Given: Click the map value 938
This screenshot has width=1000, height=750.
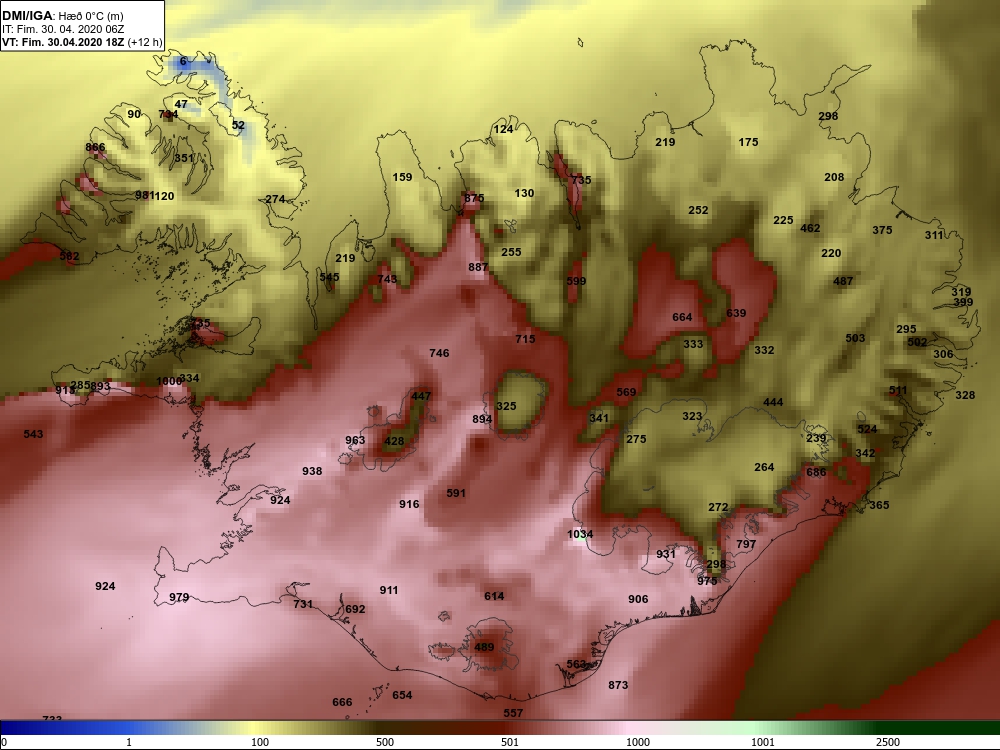Looking at the screenshot, I should pyautogui.click(x=312, y=471).
